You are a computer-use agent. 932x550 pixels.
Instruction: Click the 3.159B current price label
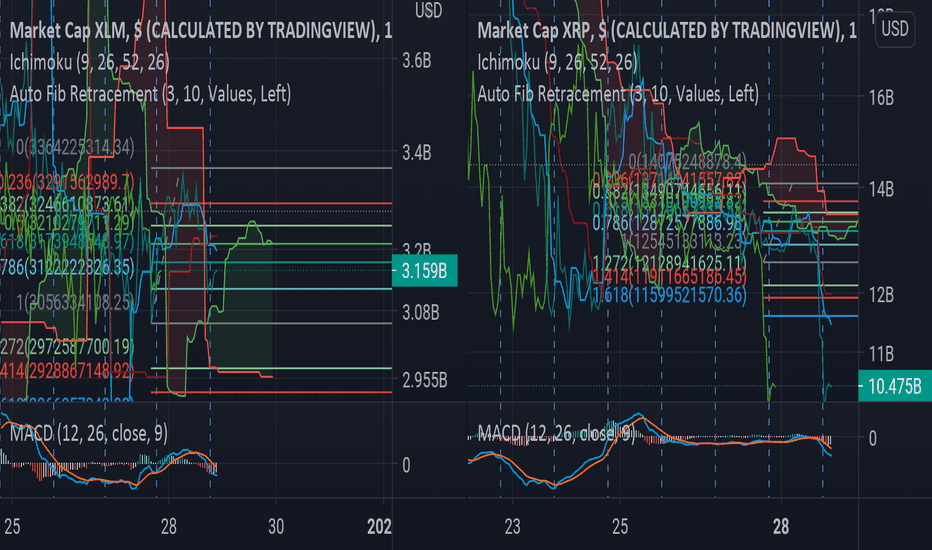(x=424, y=271)
